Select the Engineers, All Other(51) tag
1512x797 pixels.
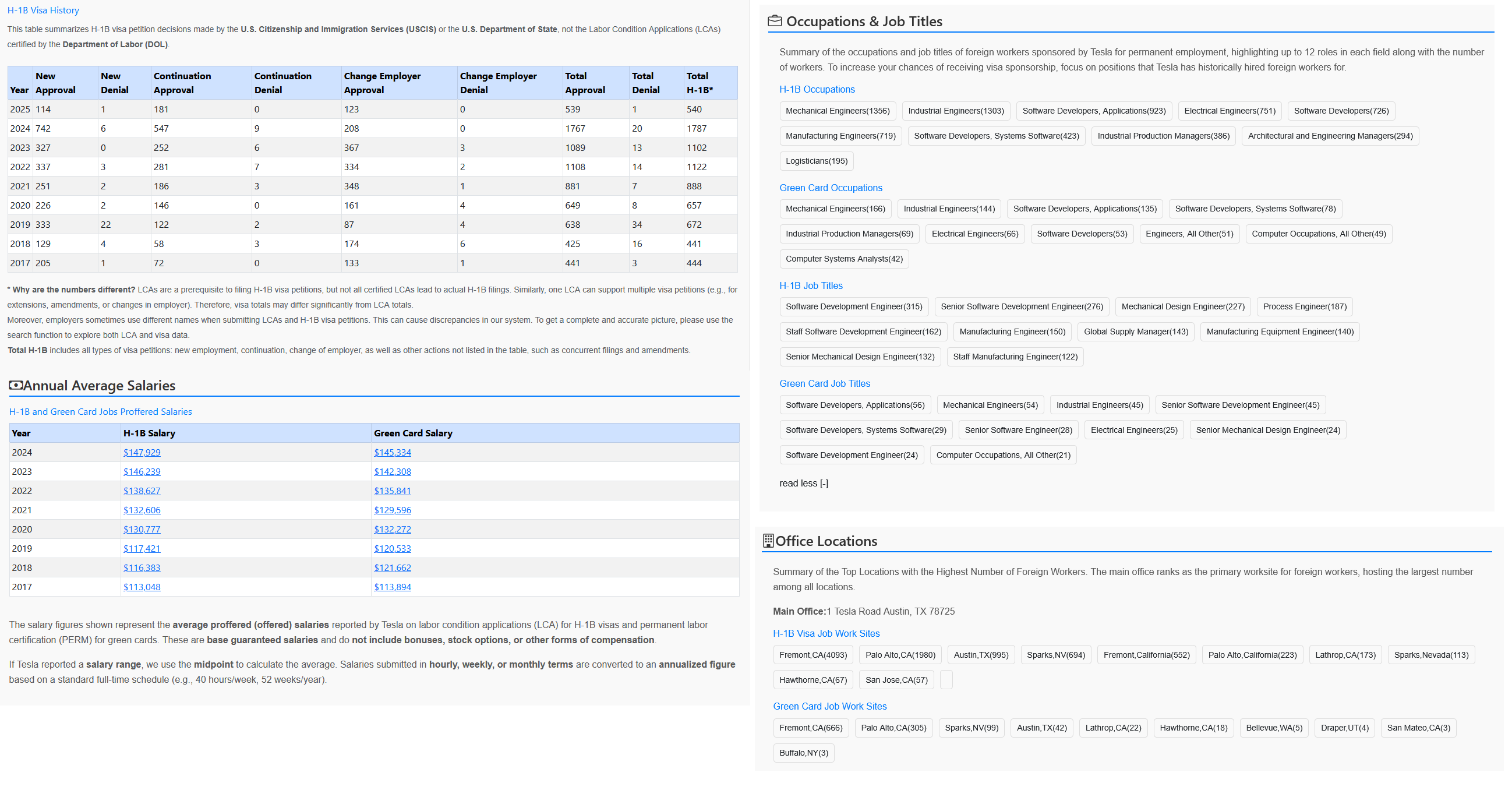[1189, 234]
